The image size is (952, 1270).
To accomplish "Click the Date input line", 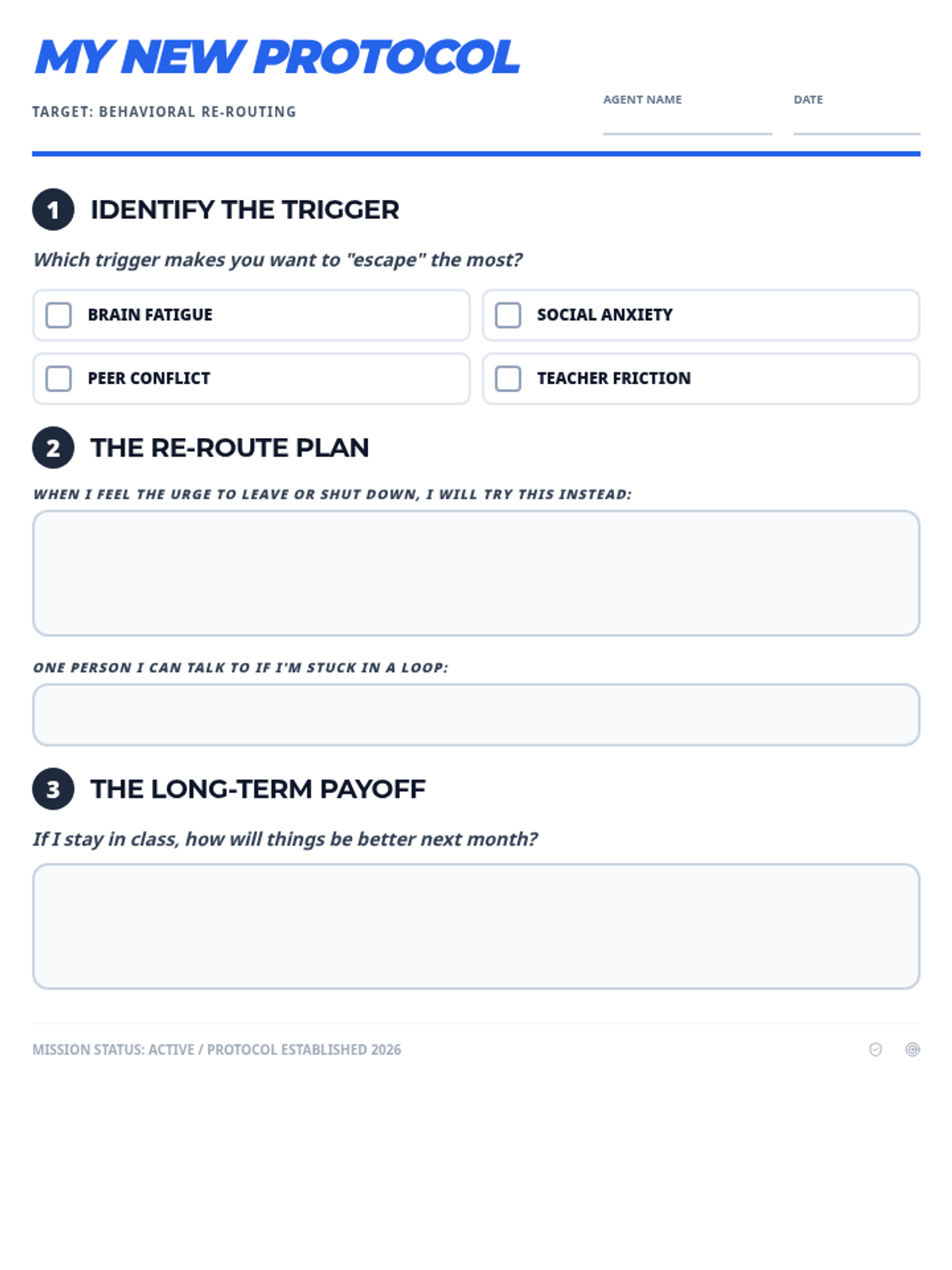I will 857,123.
